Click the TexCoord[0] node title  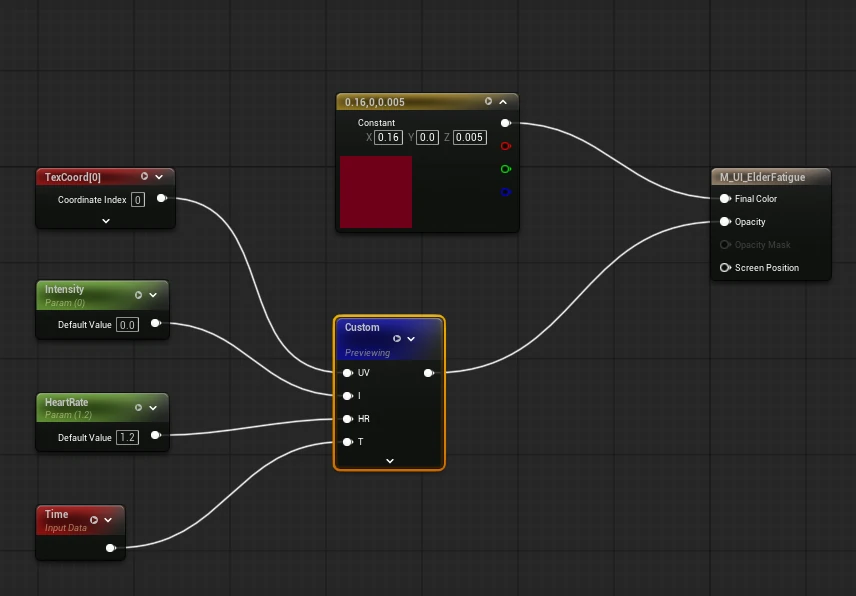tap(73, 177)
